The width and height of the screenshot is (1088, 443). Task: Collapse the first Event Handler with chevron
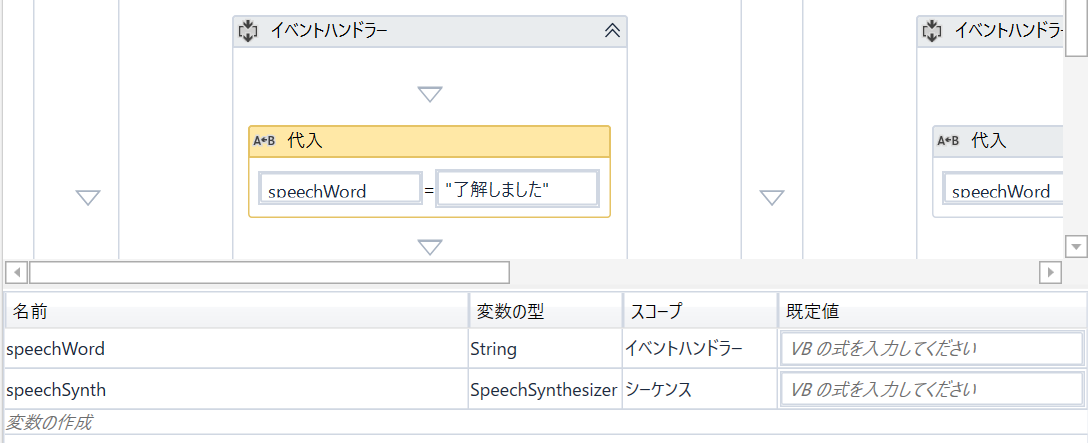tap(612, 31)
